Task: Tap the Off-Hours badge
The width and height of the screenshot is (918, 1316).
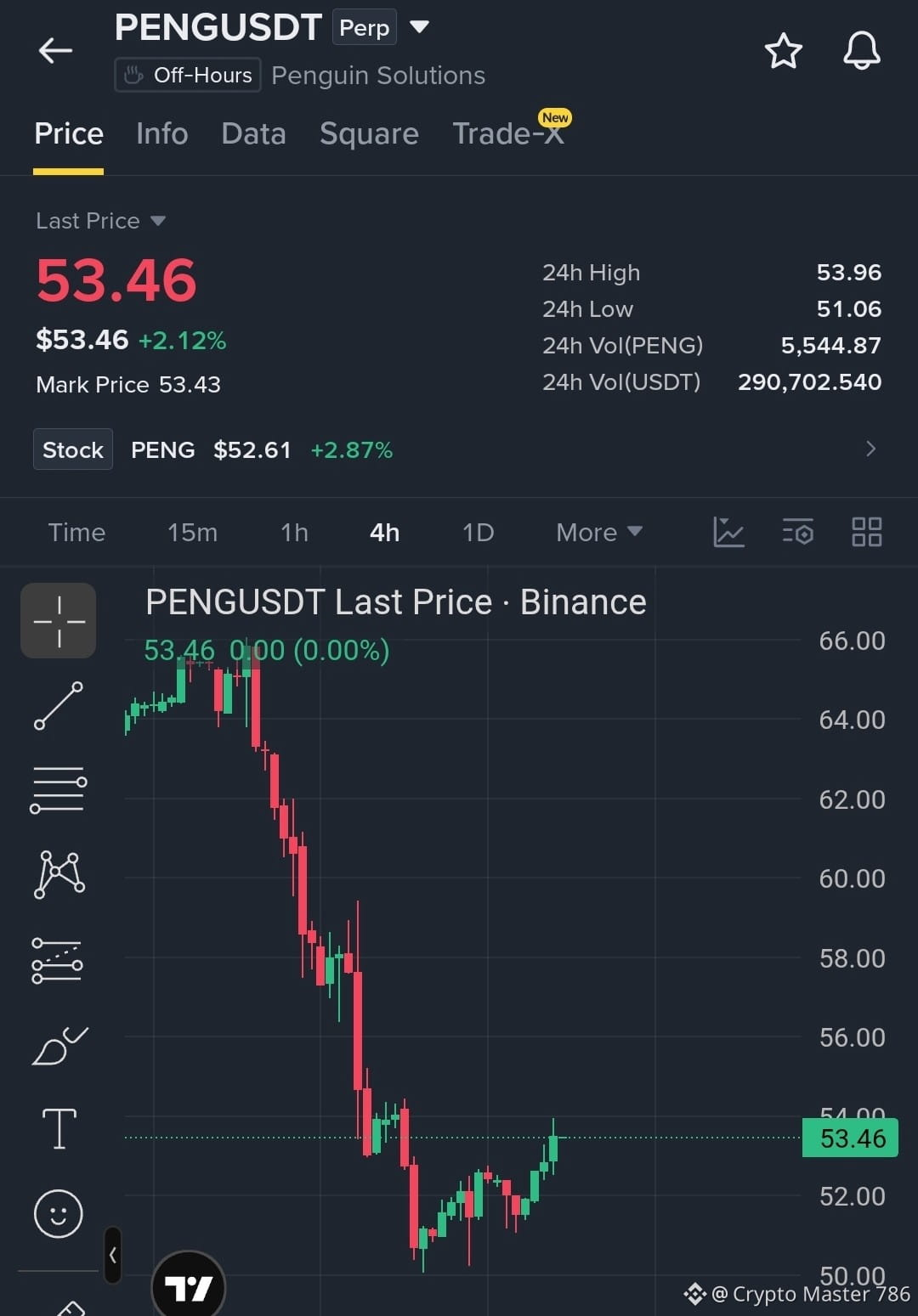Action: [188, 75]
